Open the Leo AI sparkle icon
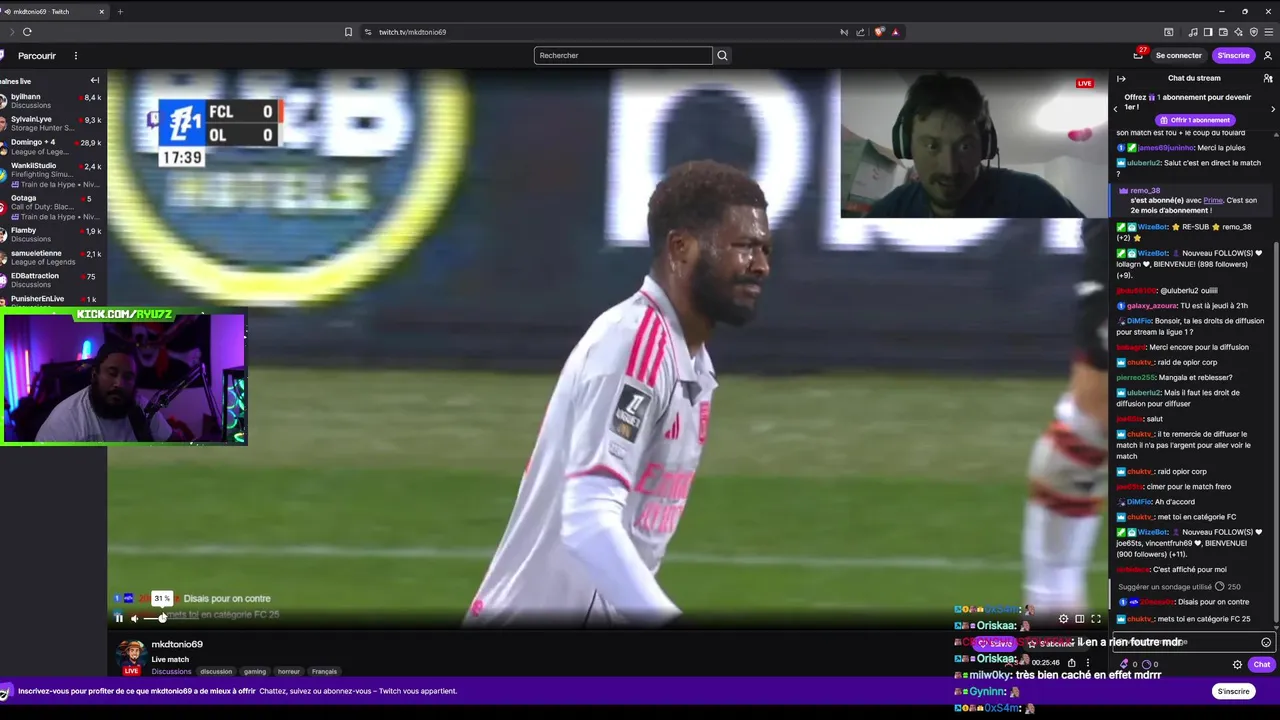The image size is (1280, 720). (x=1238, y=32)
